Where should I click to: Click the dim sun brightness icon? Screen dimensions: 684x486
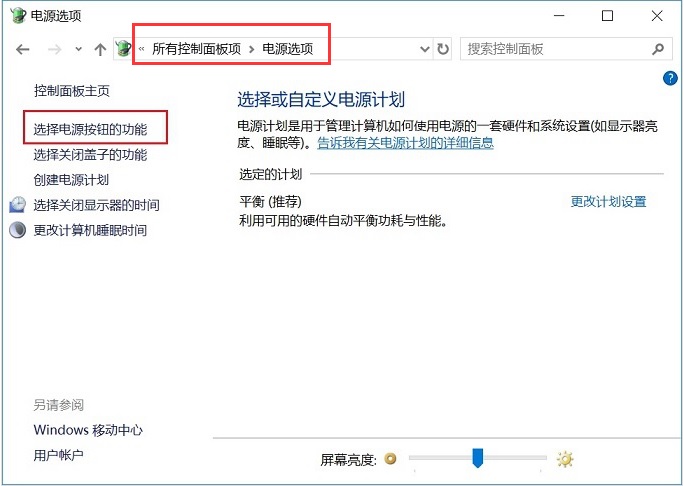point(391,459)
